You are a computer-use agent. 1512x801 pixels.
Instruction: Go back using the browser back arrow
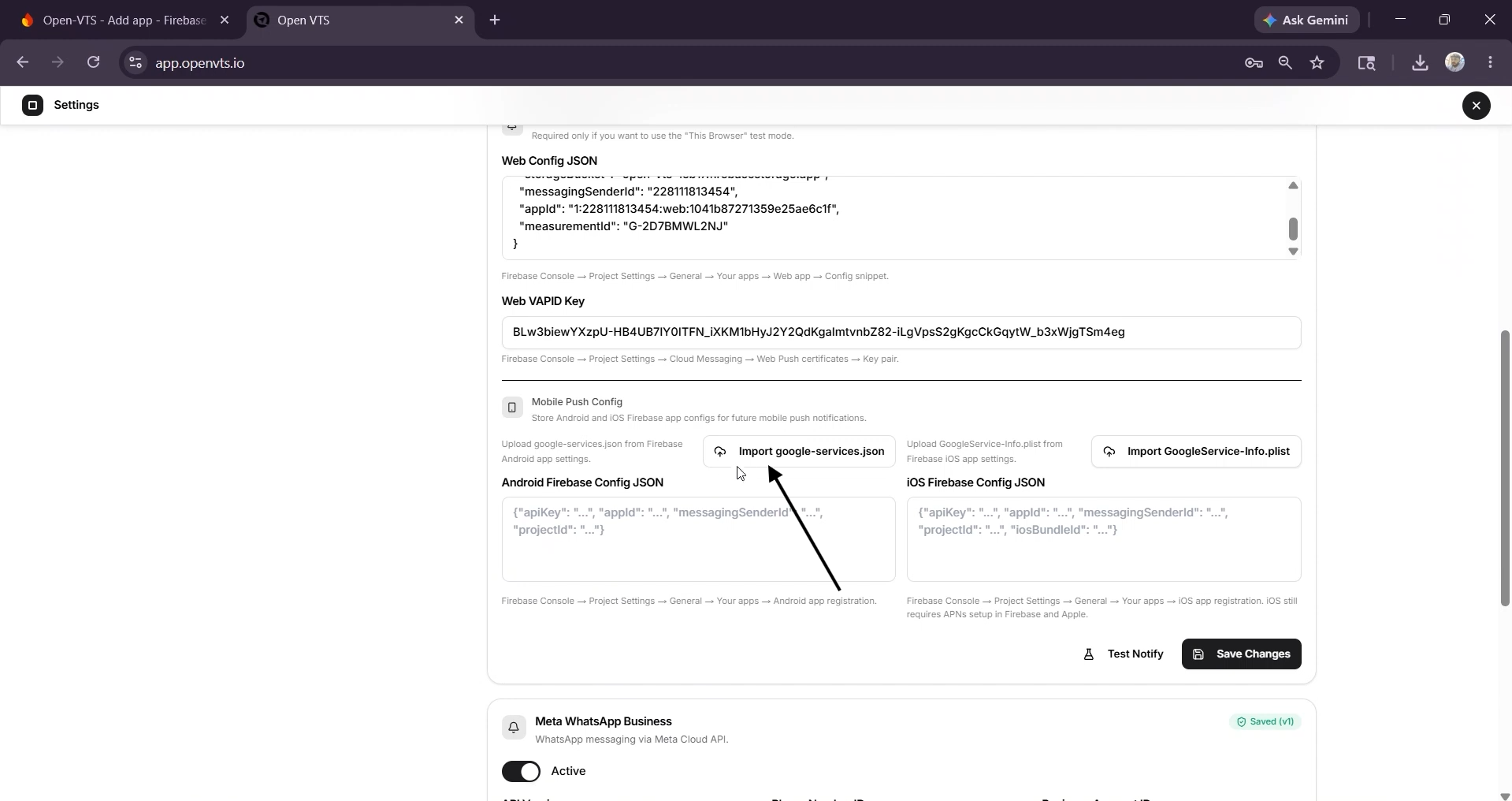tap(22, 62)
